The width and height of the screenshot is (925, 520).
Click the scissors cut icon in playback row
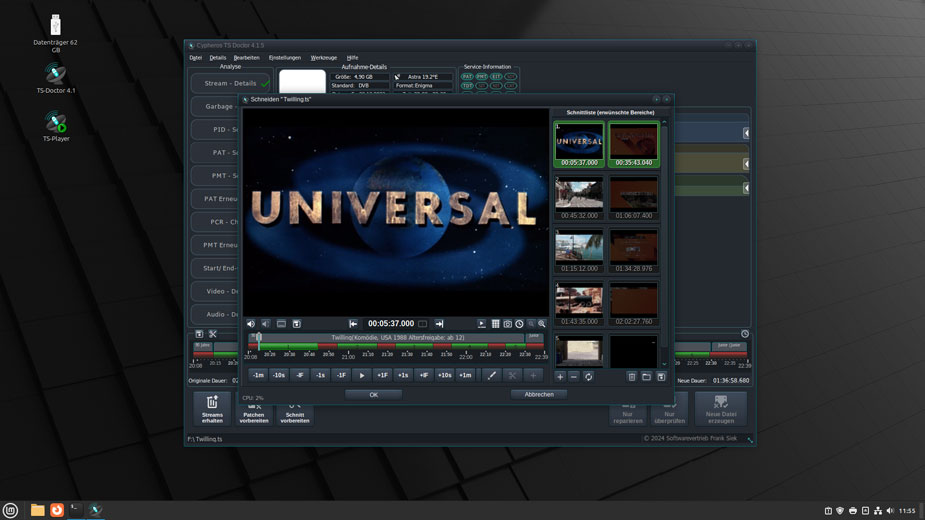[x=512, y=375]
